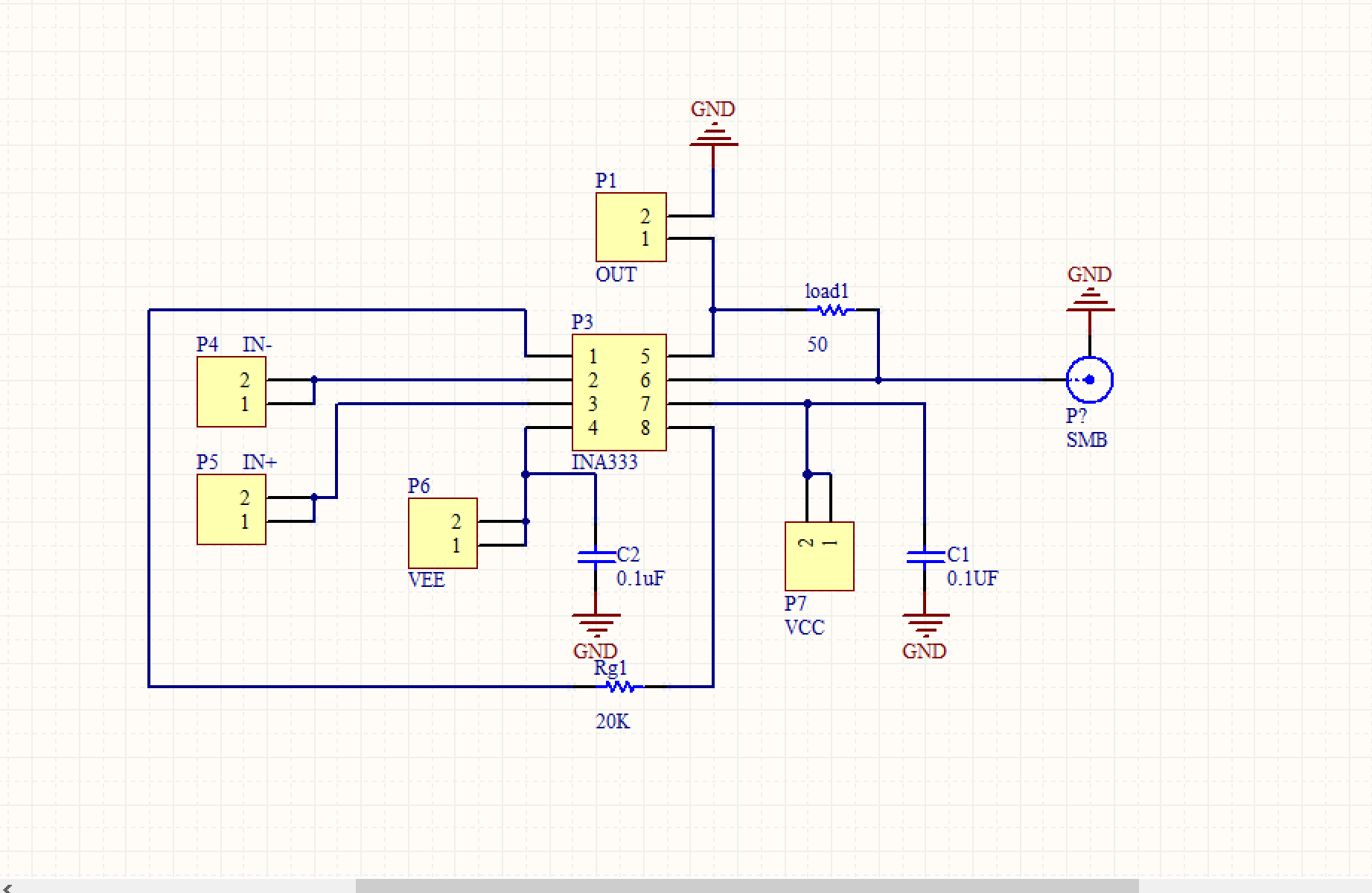Select GND power port above SMB connector

click(x=1090, y=299)
